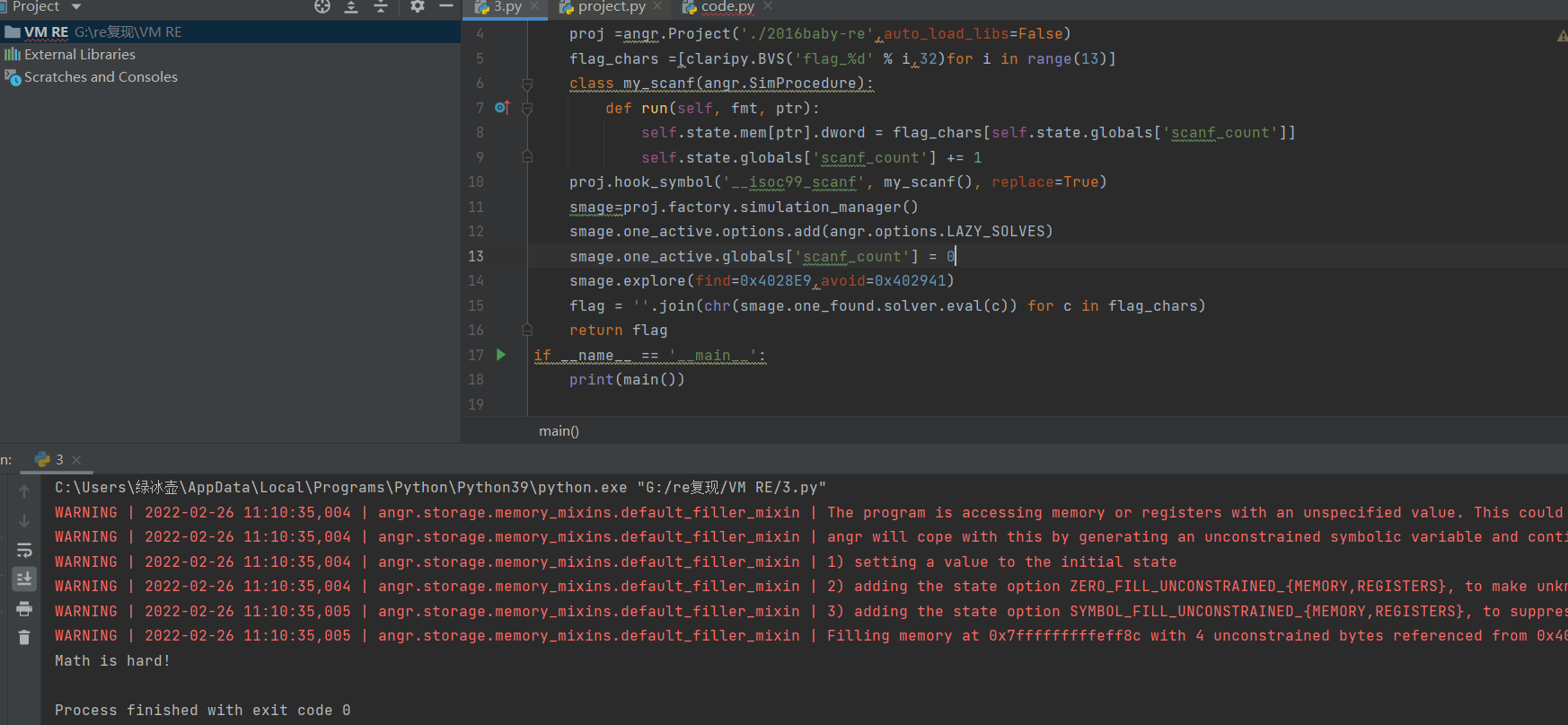Click the LAZY_SOLVES options line 12
The width and height of the screenshot is (1568, 725).
coord(811,232)
